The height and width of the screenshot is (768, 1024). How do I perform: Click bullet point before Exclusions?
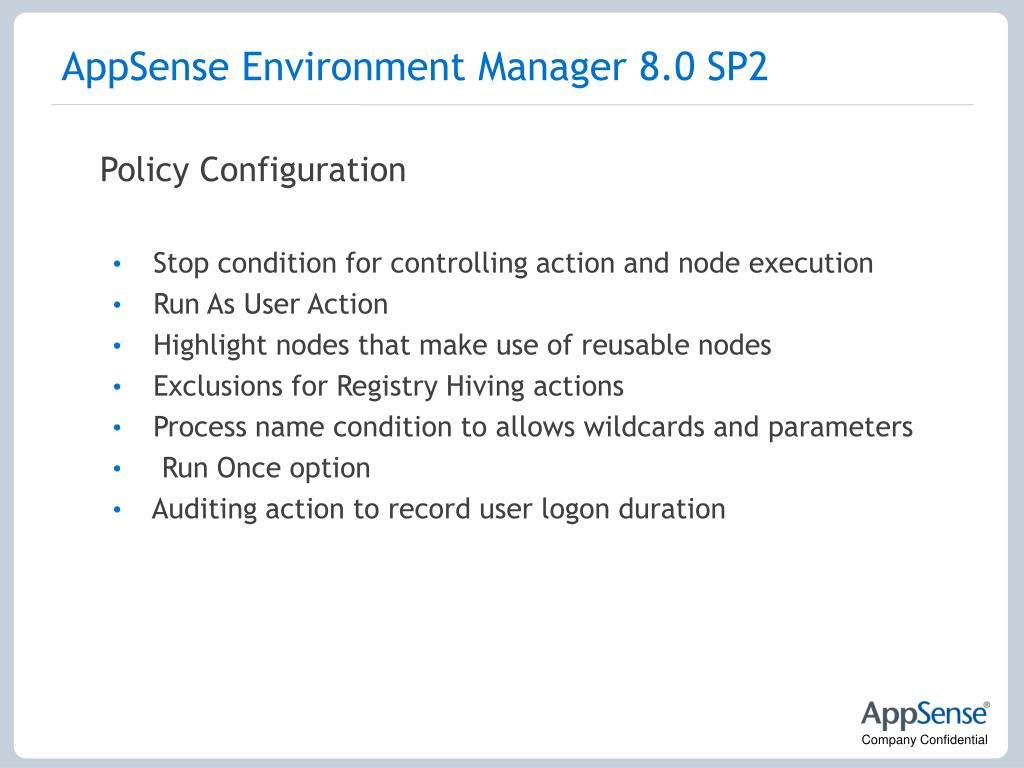click(117, 387)
